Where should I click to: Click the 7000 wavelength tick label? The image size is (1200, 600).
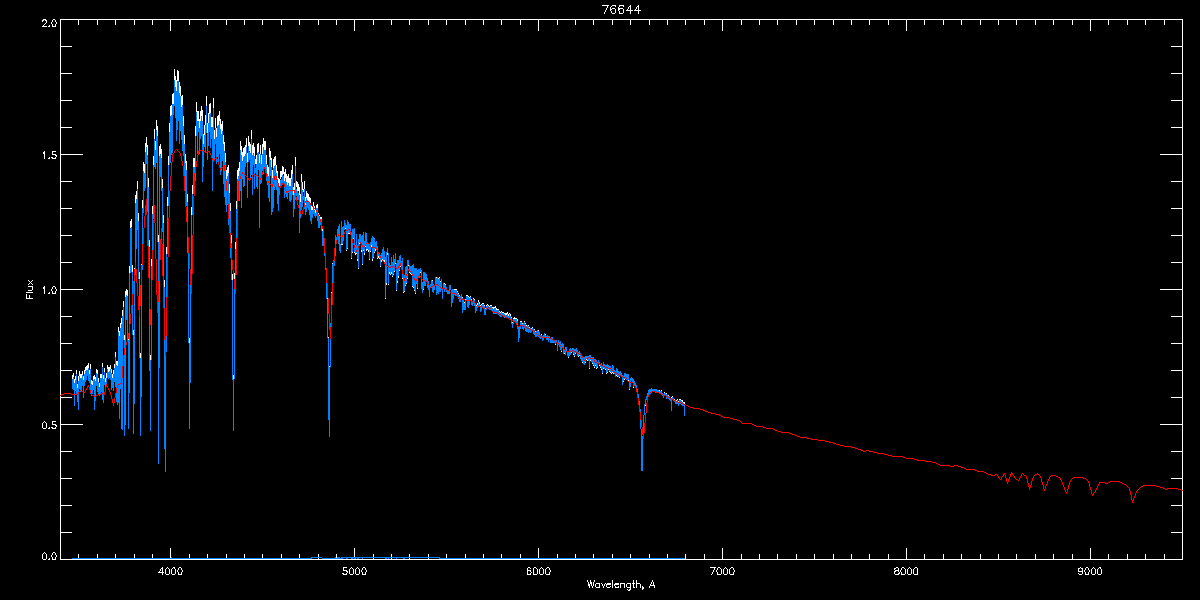722,571
